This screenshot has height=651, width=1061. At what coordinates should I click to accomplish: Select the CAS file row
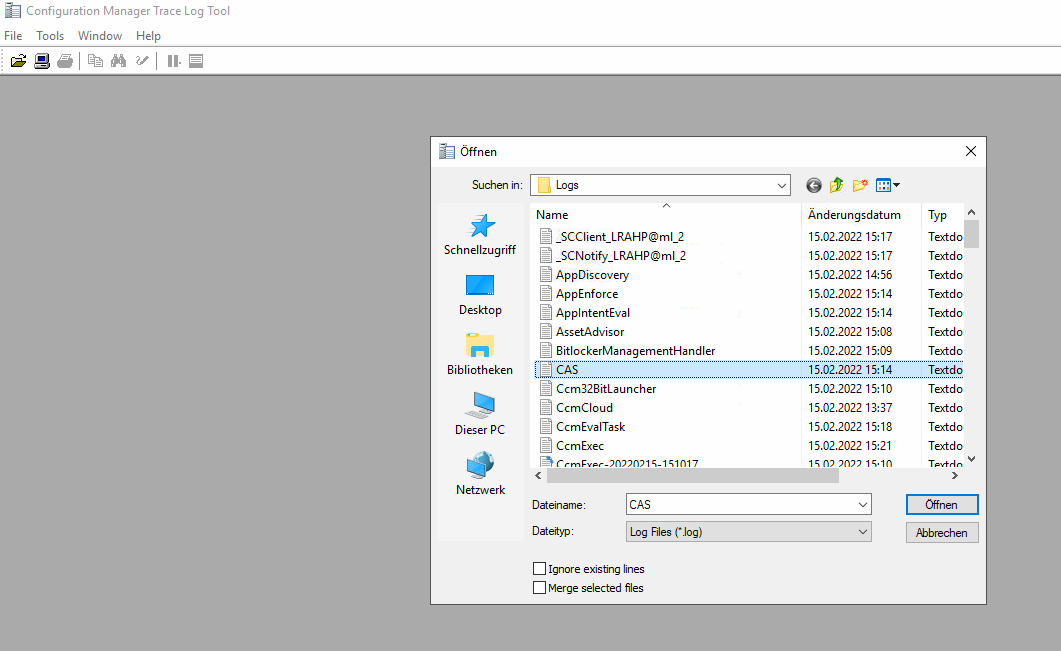tap(749, 369)
